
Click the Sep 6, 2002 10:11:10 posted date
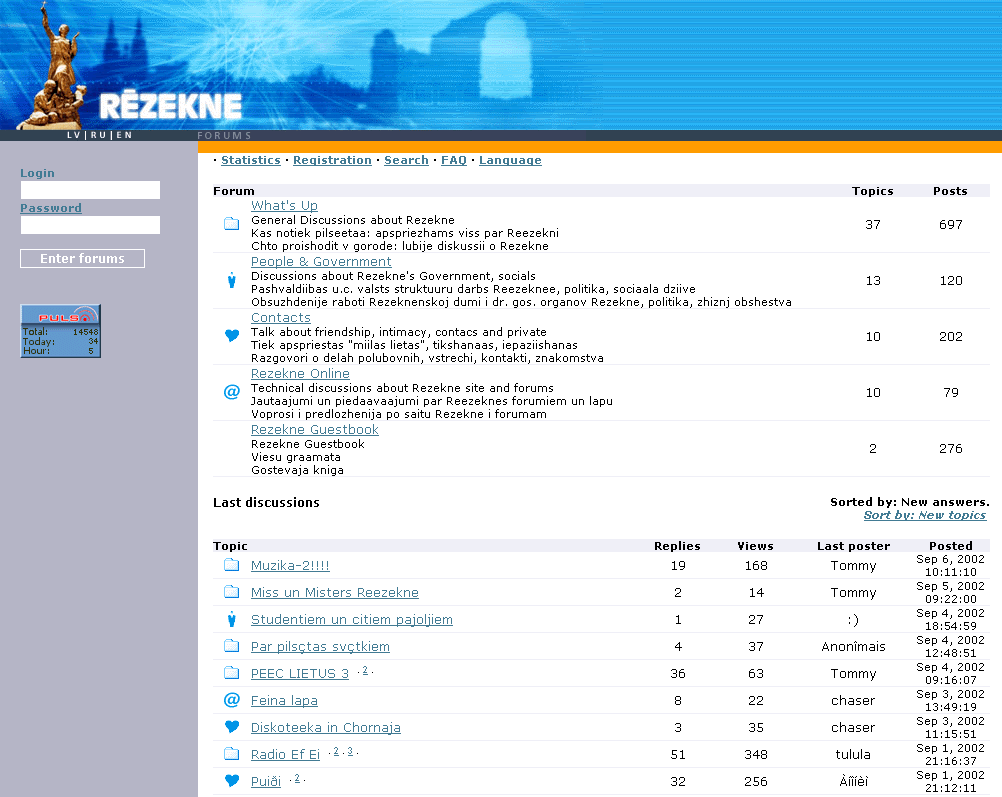[x=950, y=566]
